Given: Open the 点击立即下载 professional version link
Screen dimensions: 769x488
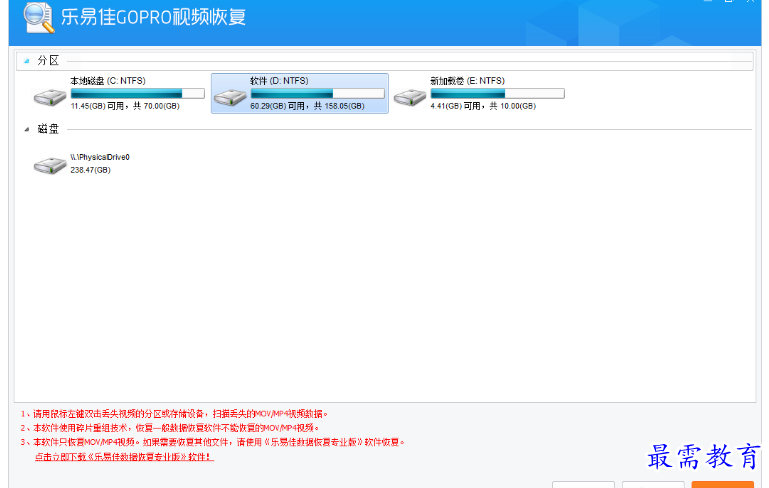Looking at the screenshot, I should [124, 457].
